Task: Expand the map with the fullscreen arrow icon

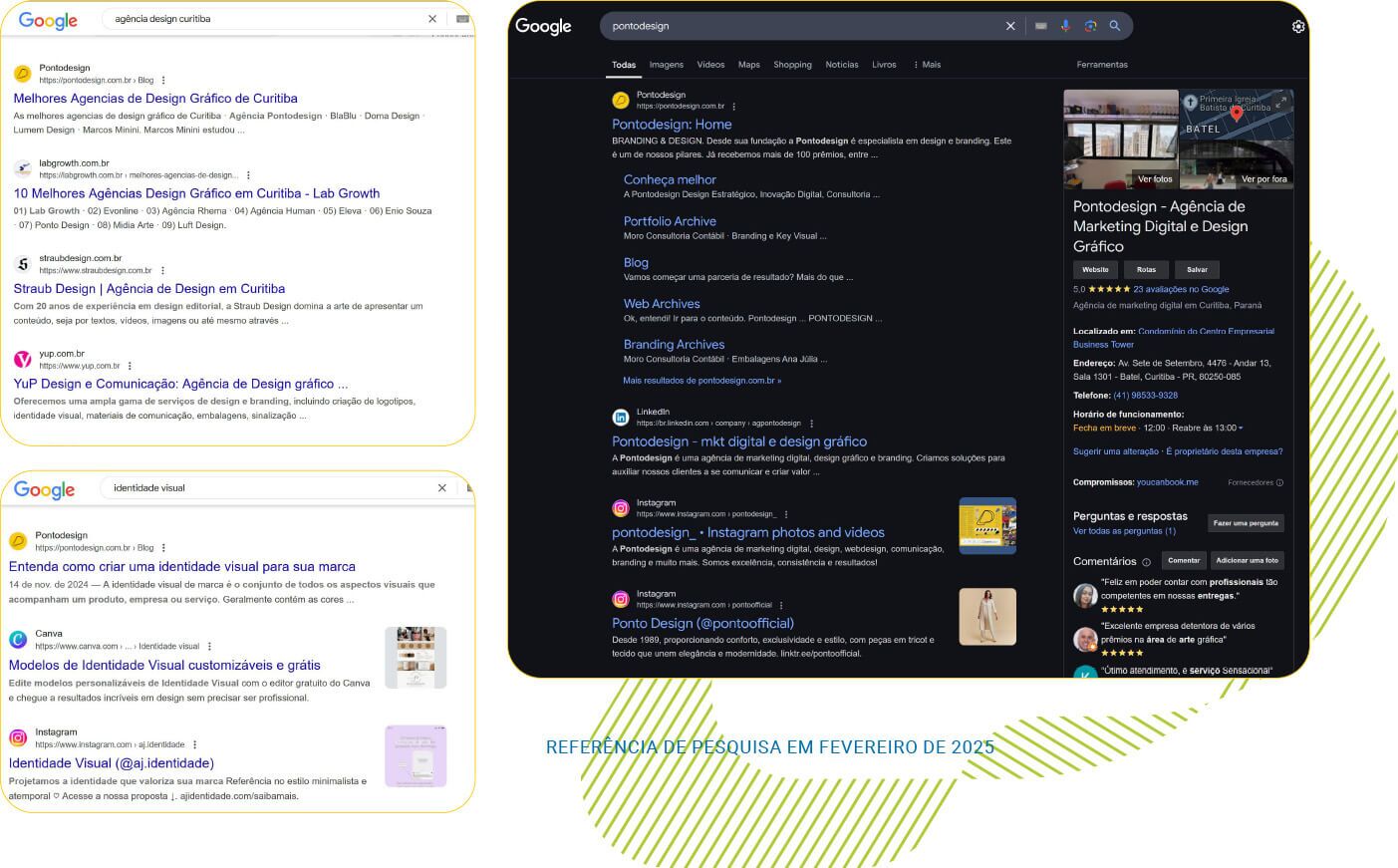Action: click(x=1281, y=102)
